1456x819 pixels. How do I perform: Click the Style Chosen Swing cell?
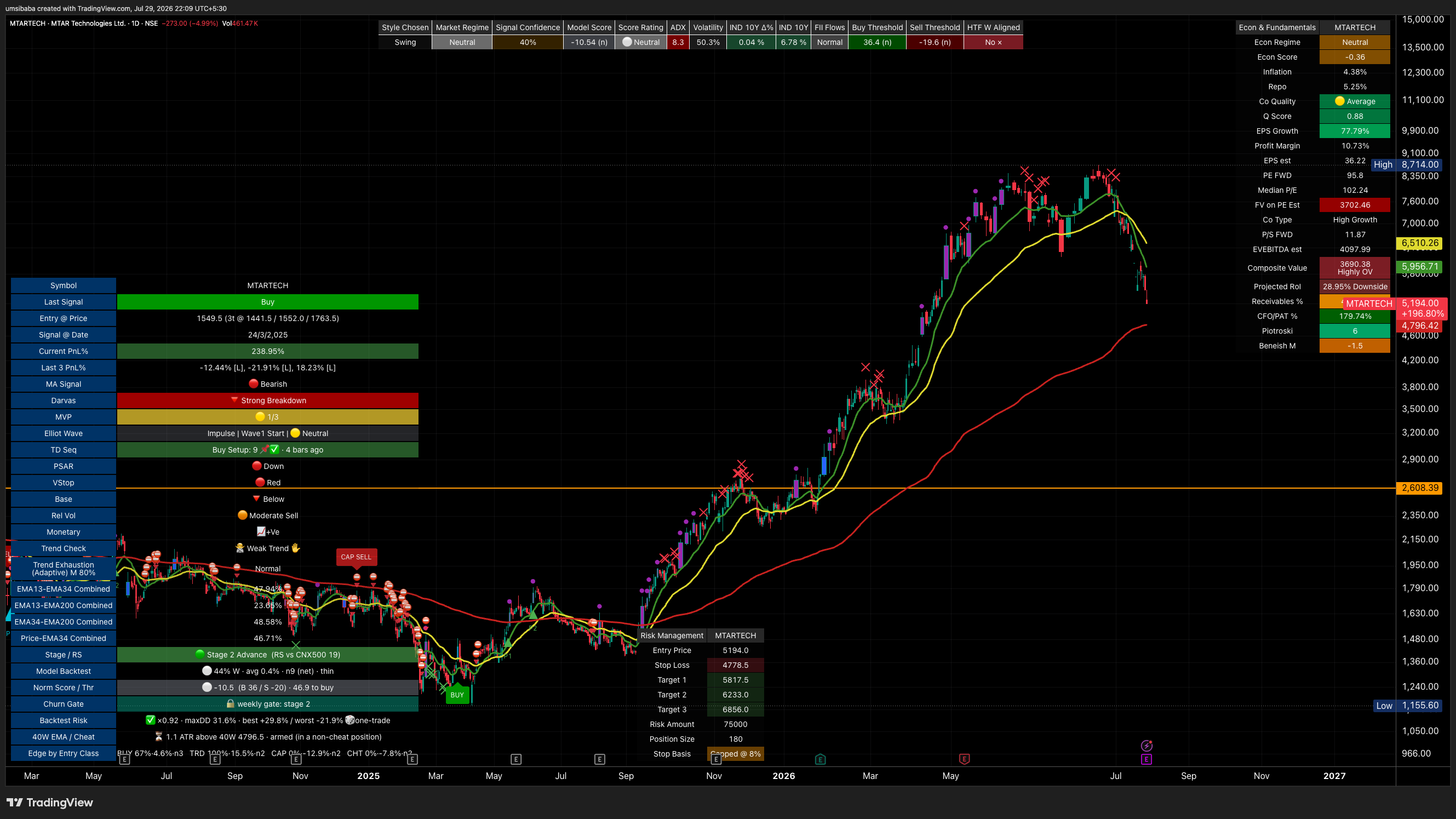(405, 42)
